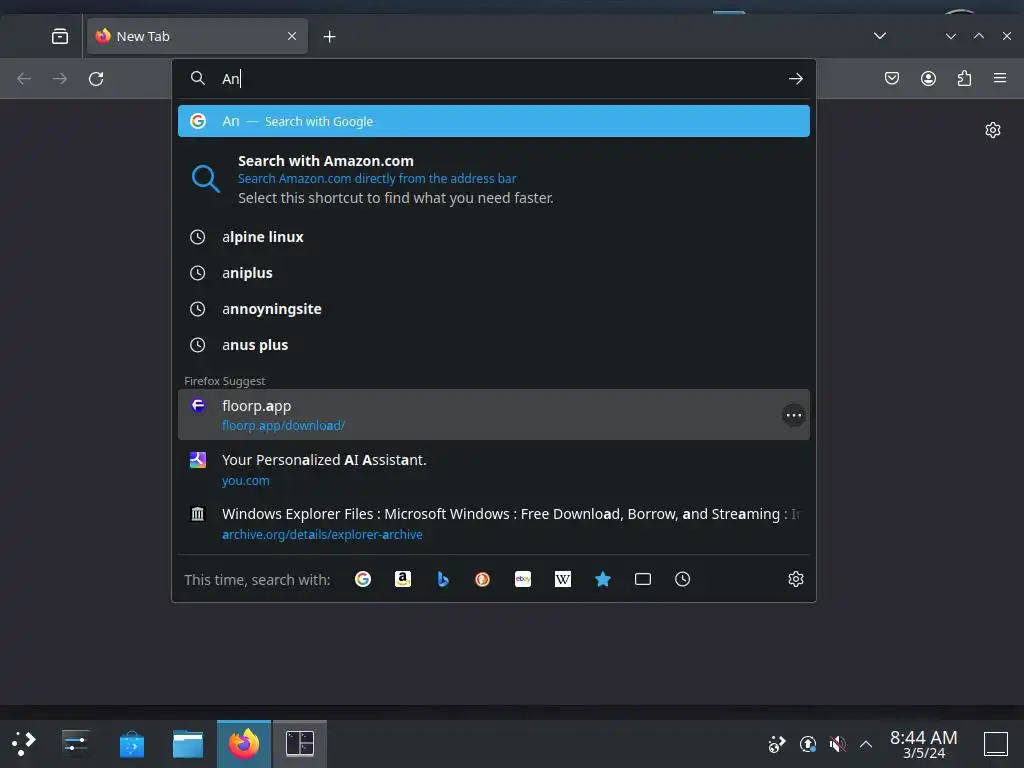
Task: Open the Firefox View tab icon
Action: [x=59, y=37]
